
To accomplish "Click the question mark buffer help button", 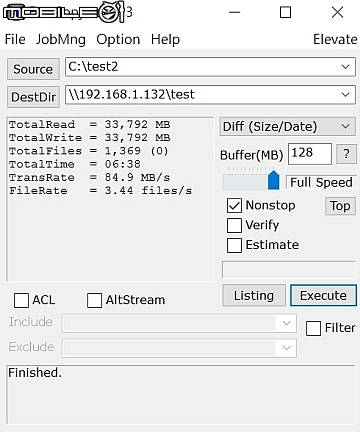I will click(x=346, y=154).
